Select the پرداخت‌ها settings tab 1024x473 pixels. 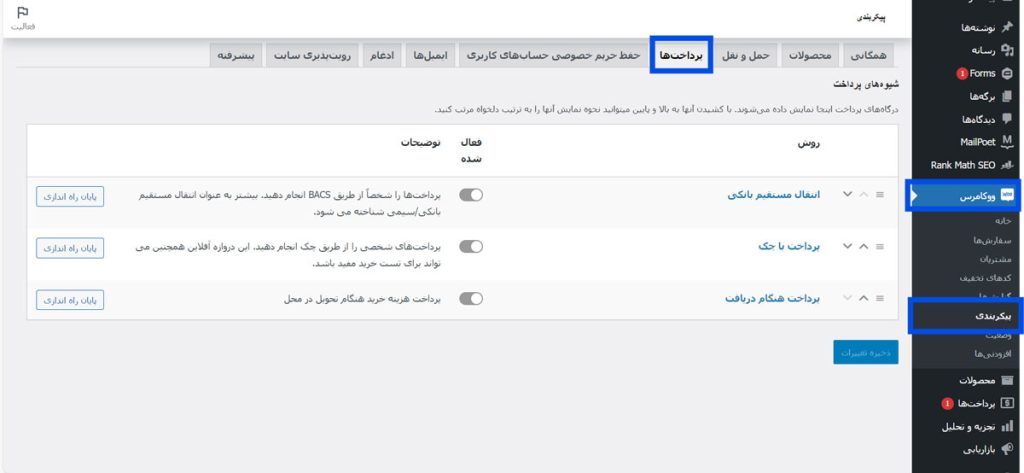click(x=681, y=56)
